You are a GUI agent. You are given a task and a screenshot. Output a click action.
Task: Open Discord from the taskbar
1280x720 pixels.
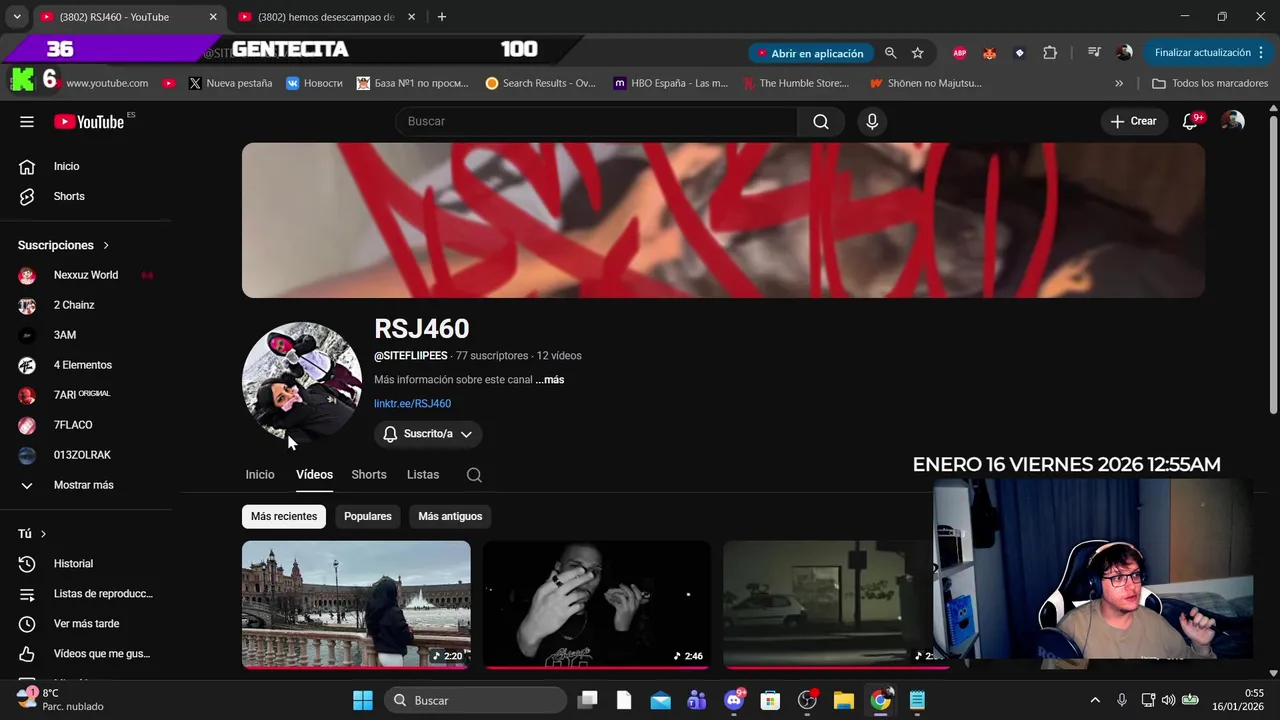[x=734, y=700]
